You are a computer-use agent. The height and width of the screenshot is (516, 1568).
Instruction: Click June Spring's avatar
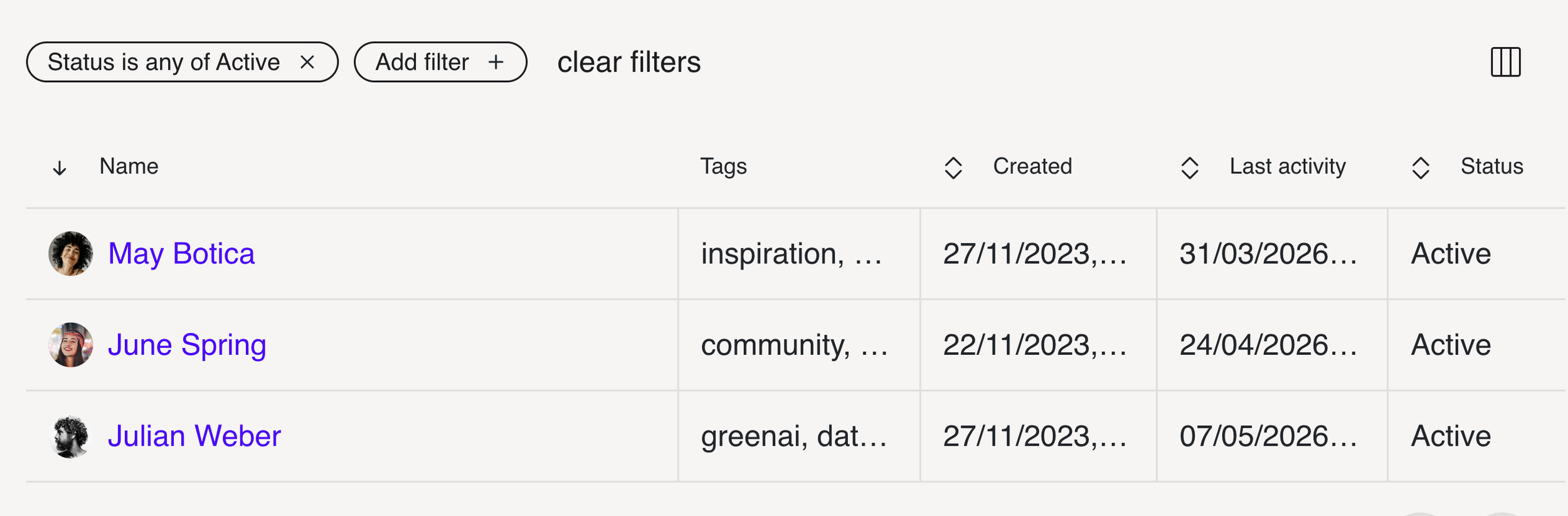[x=71, y=345]
